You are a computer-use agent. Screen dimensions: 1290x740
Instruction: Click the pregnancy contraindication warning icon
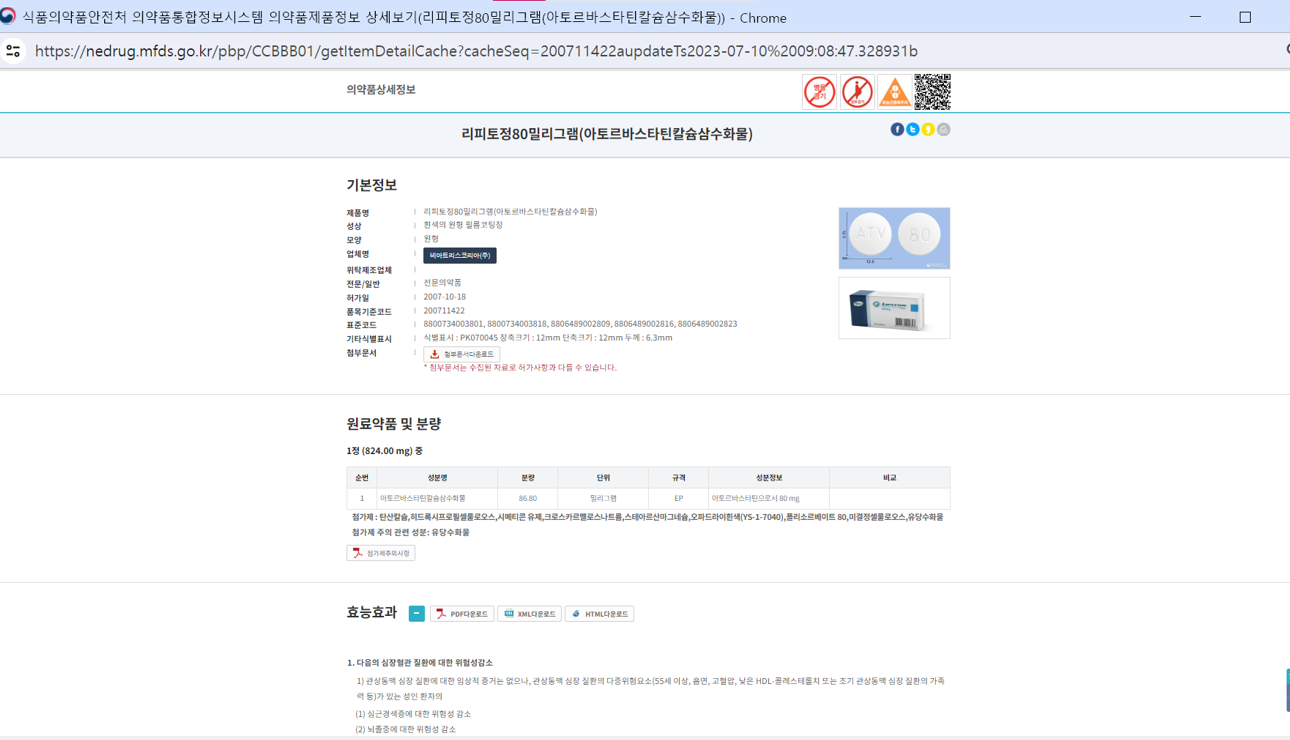coord(857,92)
